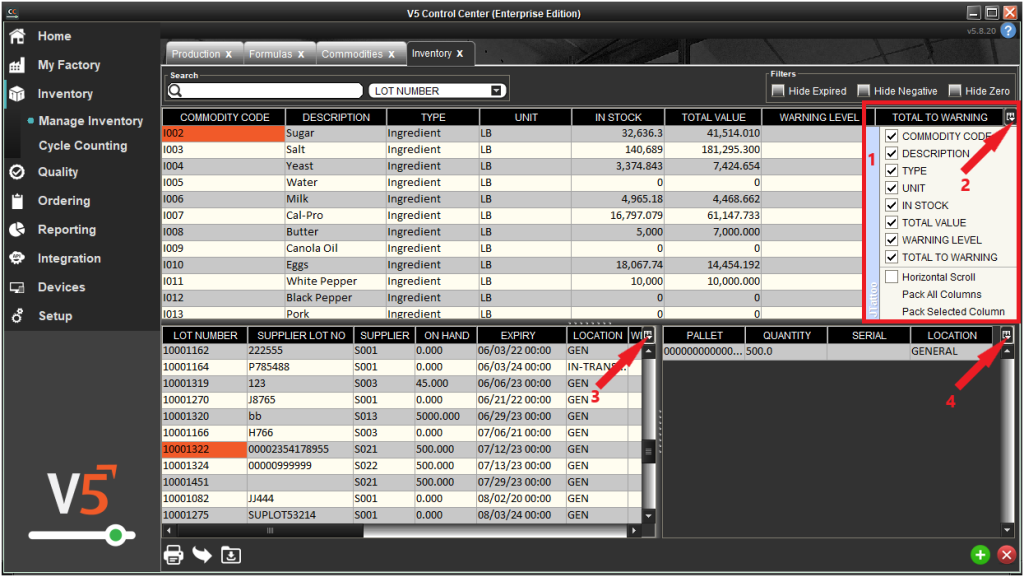Open Manage Inventory in sidebar
The image size is (1024, 577).
tap(91, 121)
